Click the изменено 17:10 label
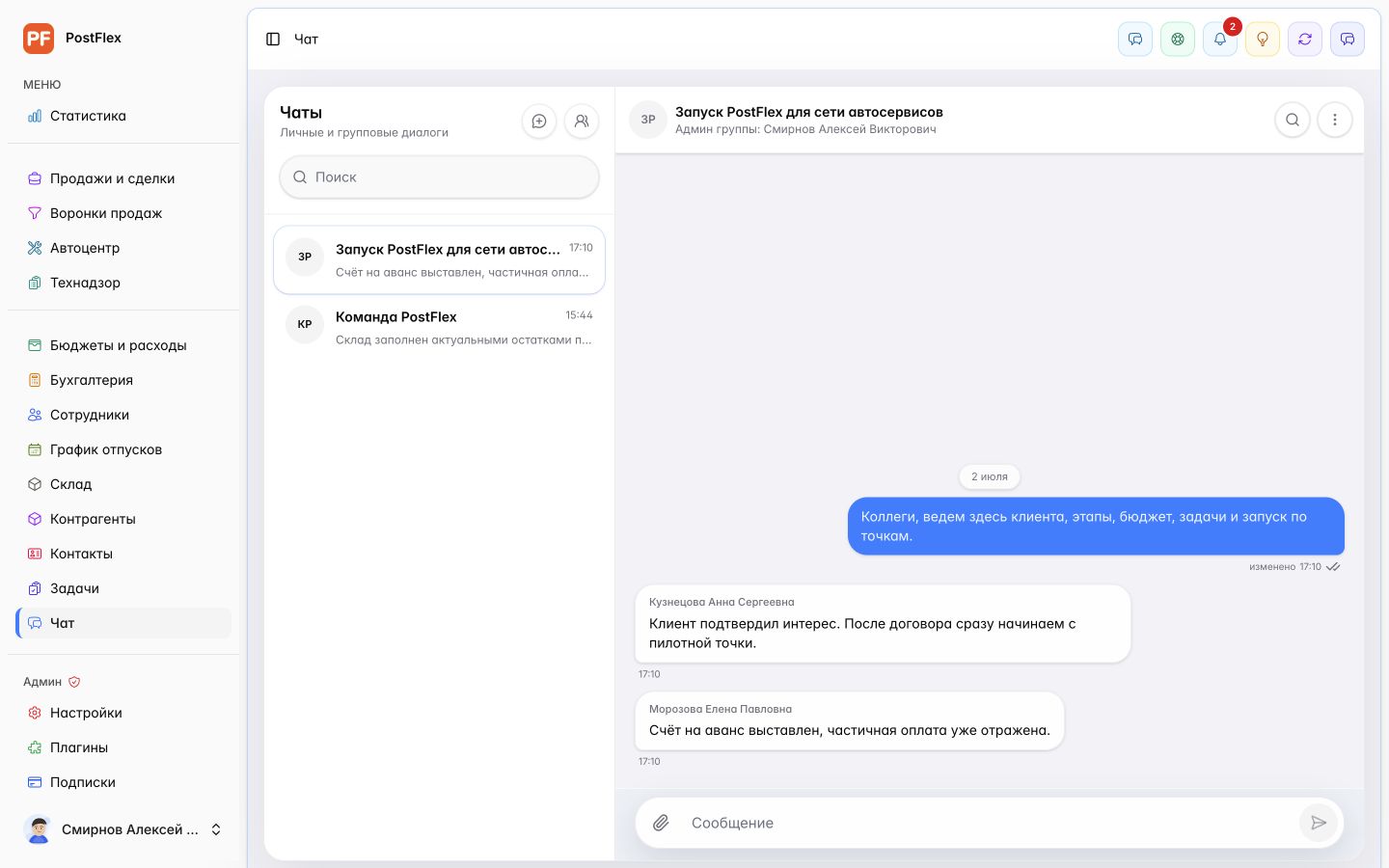This screenshot has width=1389, height=868. coord(1285,567)
